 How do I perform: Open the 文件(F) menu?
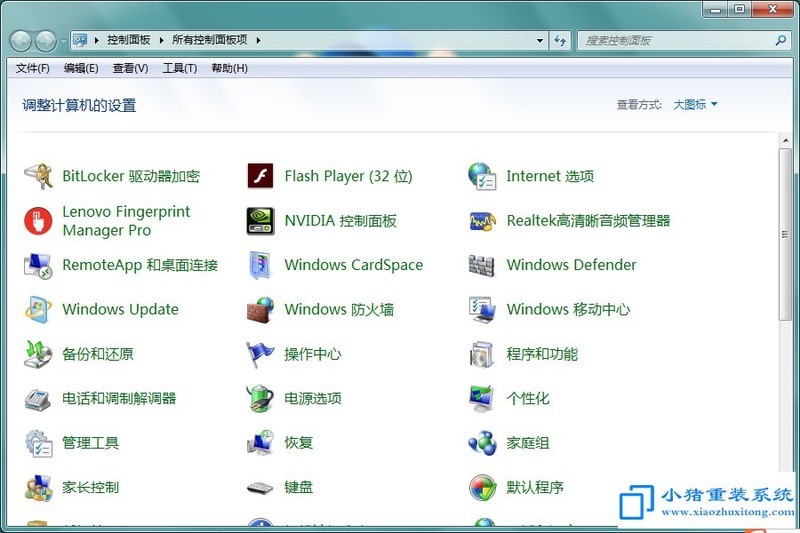(33, 68)
